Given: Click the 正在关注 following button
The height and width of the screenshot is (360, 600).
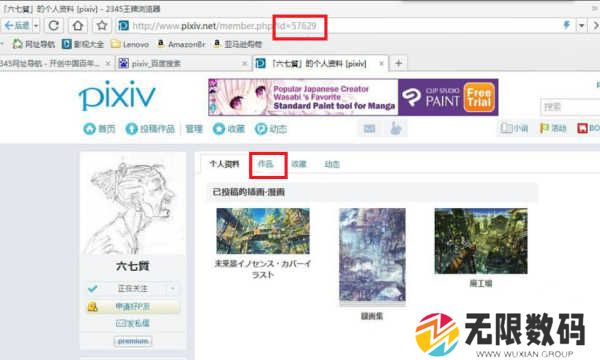Looking at the screenshot, I should [x=132, y=288].
